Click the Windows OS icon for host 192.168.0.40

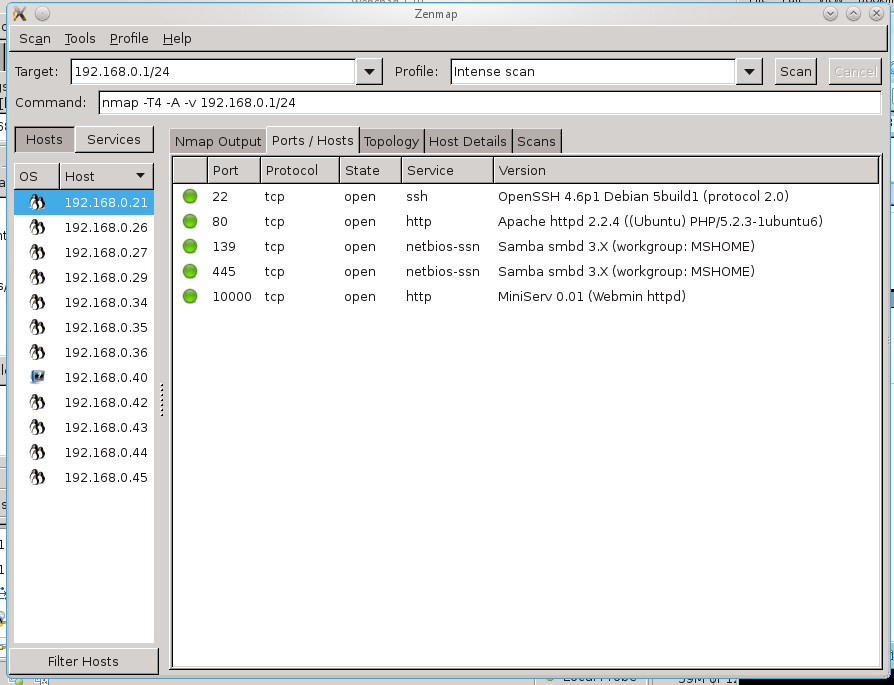pyautogui.click(x=36, y=377)
